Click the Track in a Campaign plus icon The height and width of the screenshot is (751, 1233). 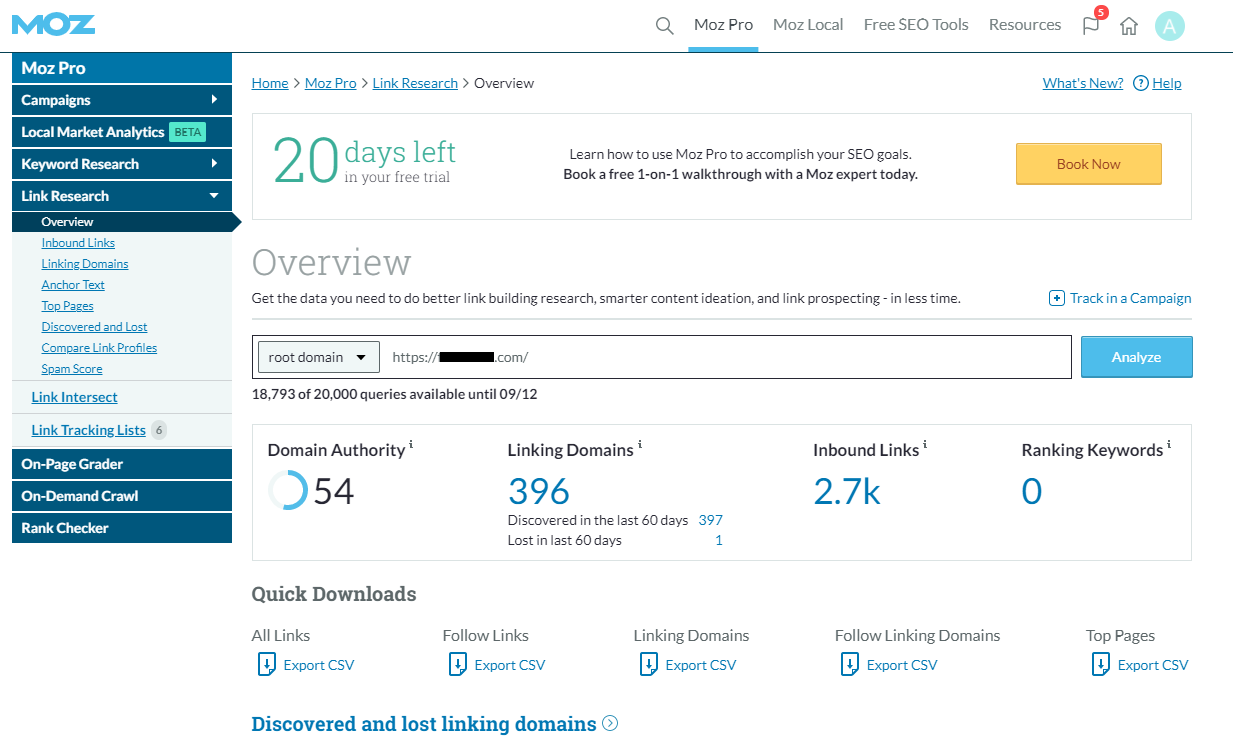[1056, 298]
